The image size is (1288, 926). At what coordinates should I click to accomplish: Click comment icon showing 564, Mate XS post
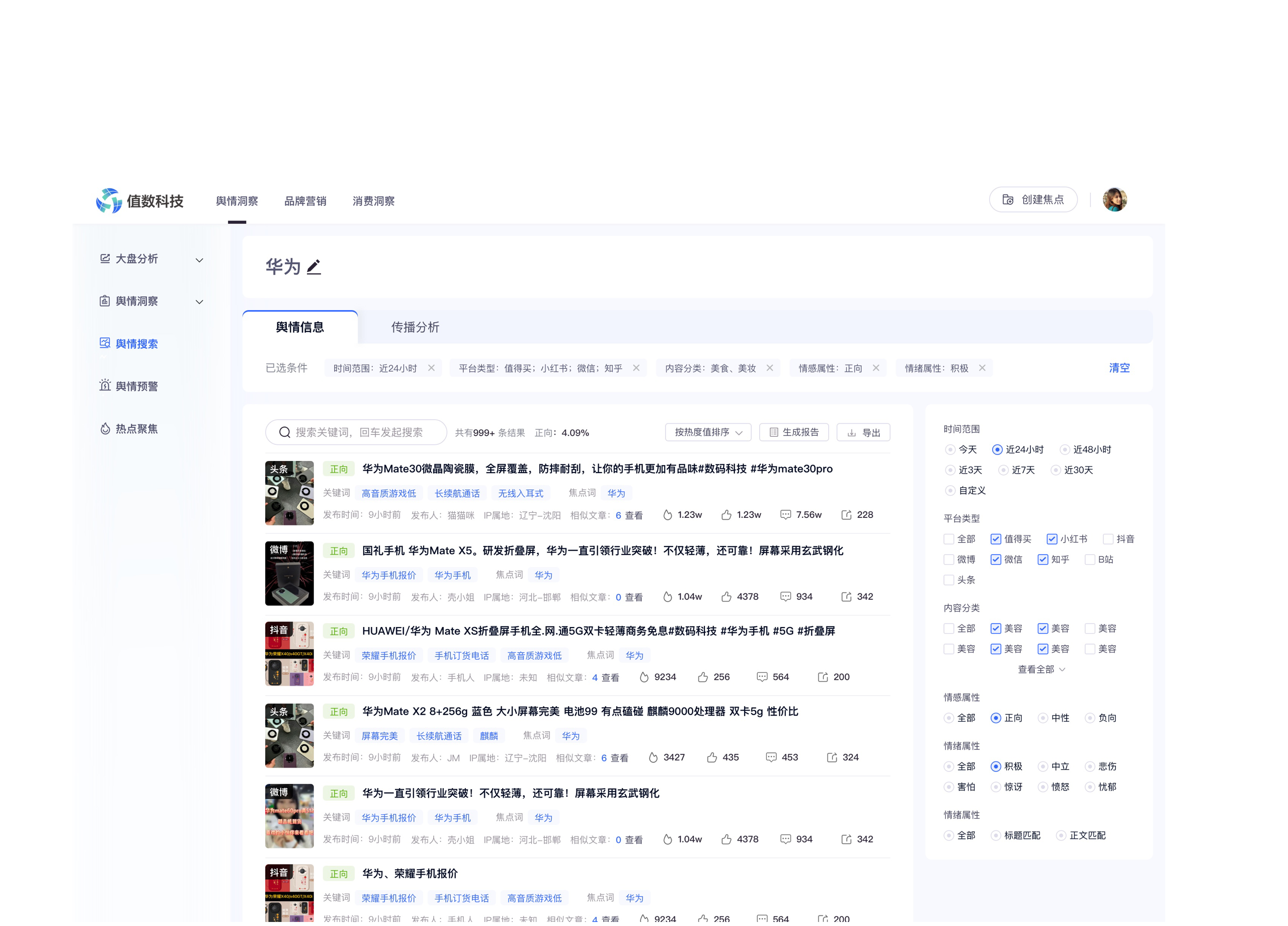(x=762, y=677)
